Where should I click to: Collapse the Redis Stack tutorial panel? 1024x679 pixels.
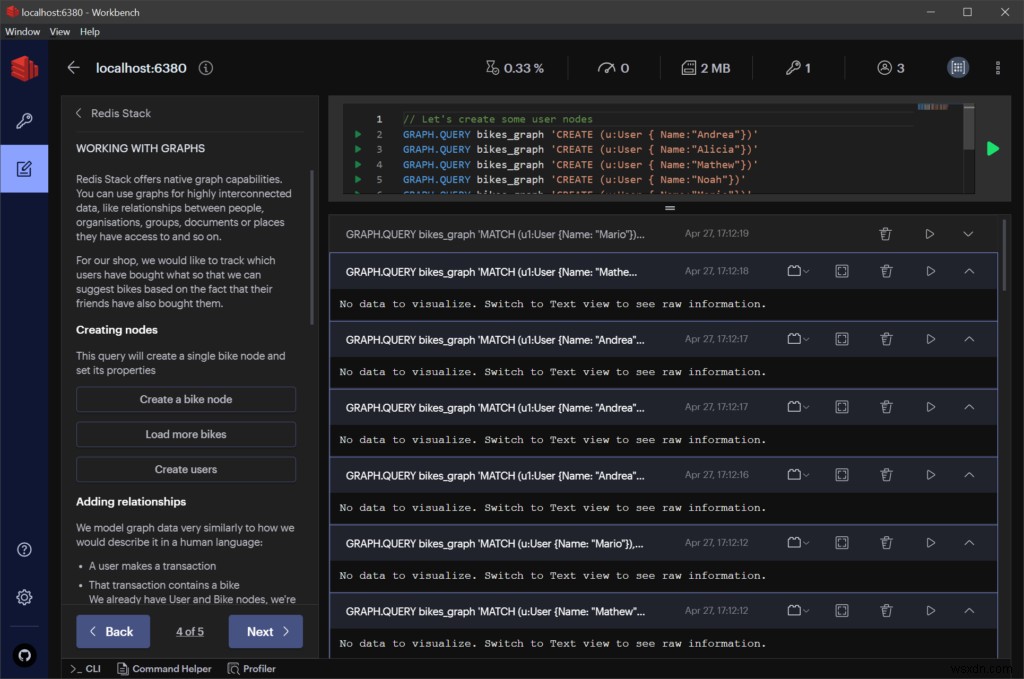coord(79,113)
